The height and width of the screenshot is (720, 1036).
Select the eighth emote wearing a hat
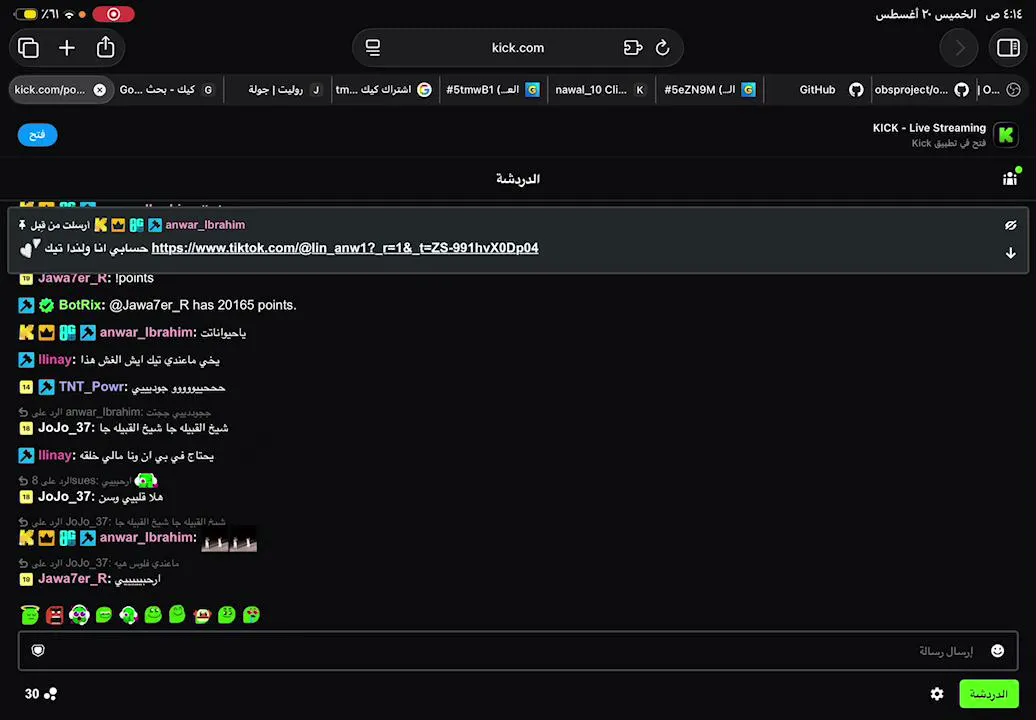tap(202, 615)
